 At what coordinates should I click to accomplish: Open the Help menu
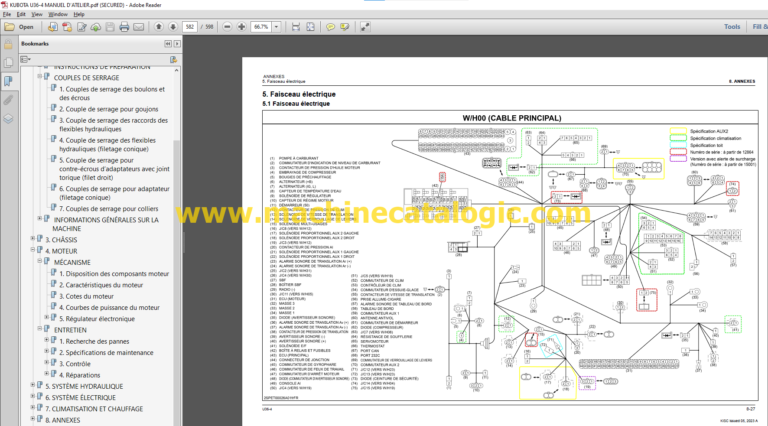coord(79,14)
